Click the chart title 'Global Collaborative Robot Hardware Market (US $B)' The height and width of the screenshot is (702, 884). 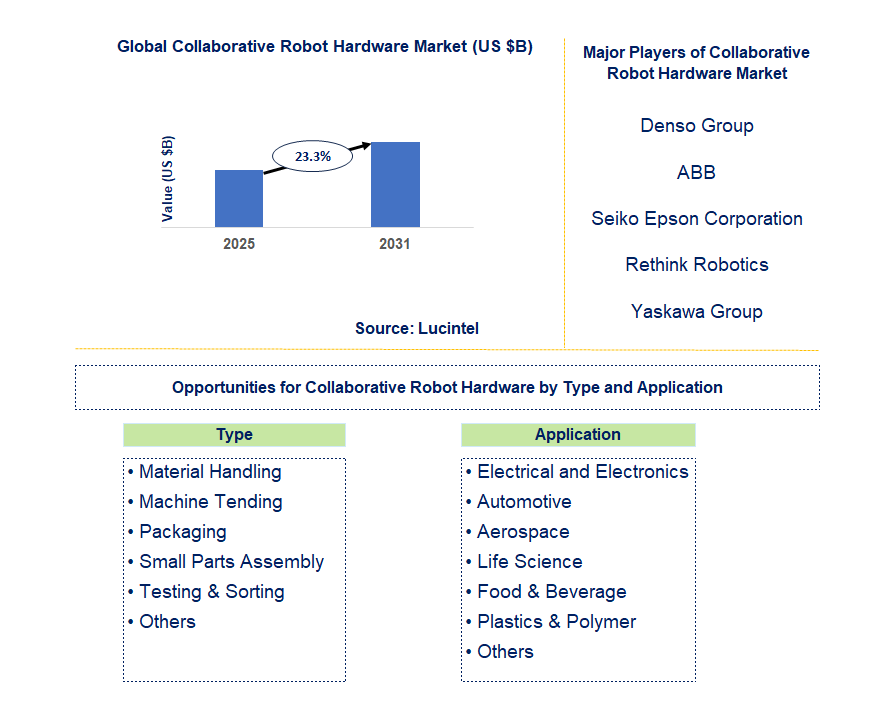(x=325, y=46)
